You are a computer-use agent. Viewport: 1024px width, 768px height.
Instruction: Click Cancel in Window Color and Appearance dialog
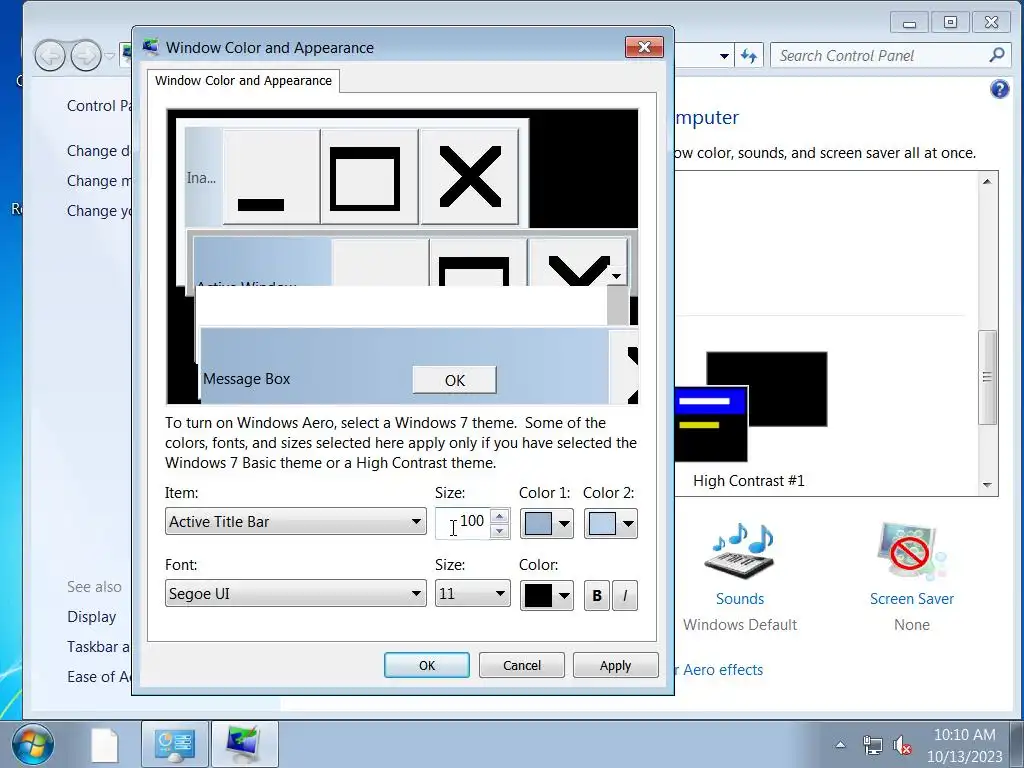point(522,665)
